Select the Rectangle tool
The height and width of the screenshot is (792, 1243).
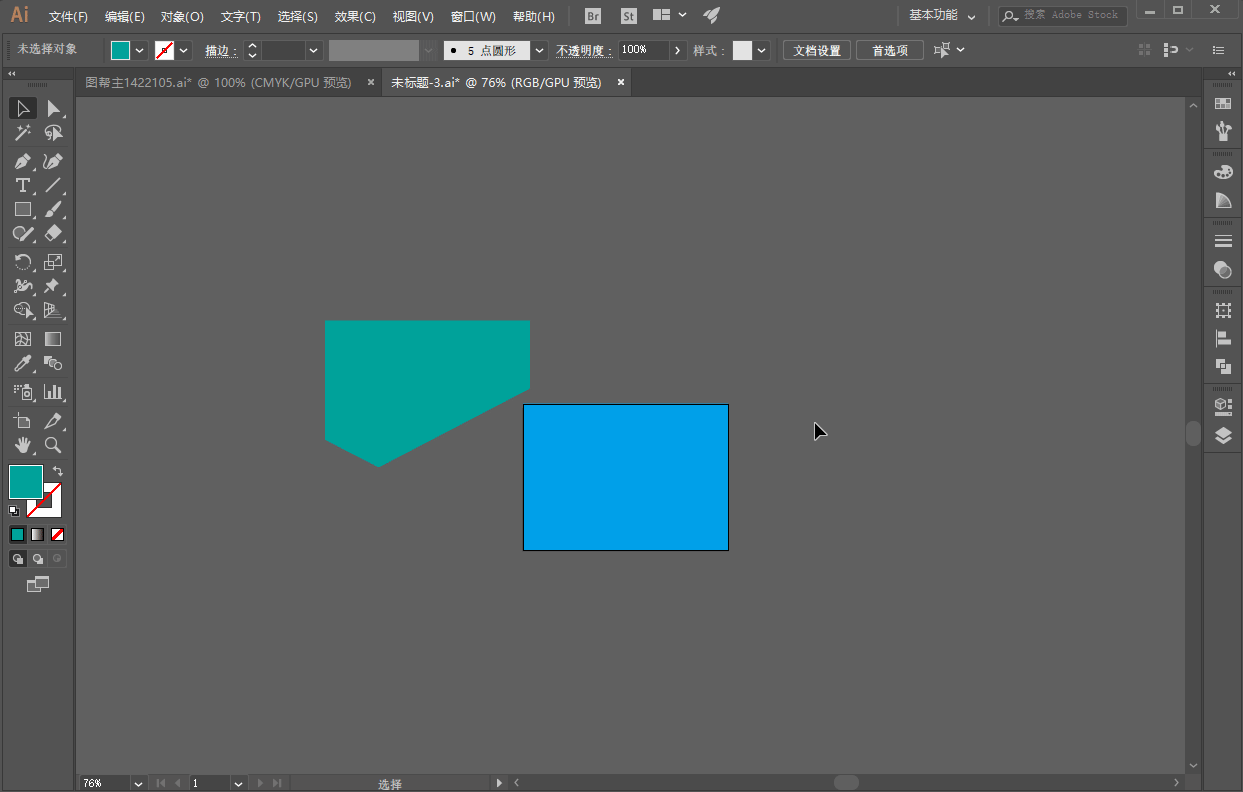[x=23, y=209]
